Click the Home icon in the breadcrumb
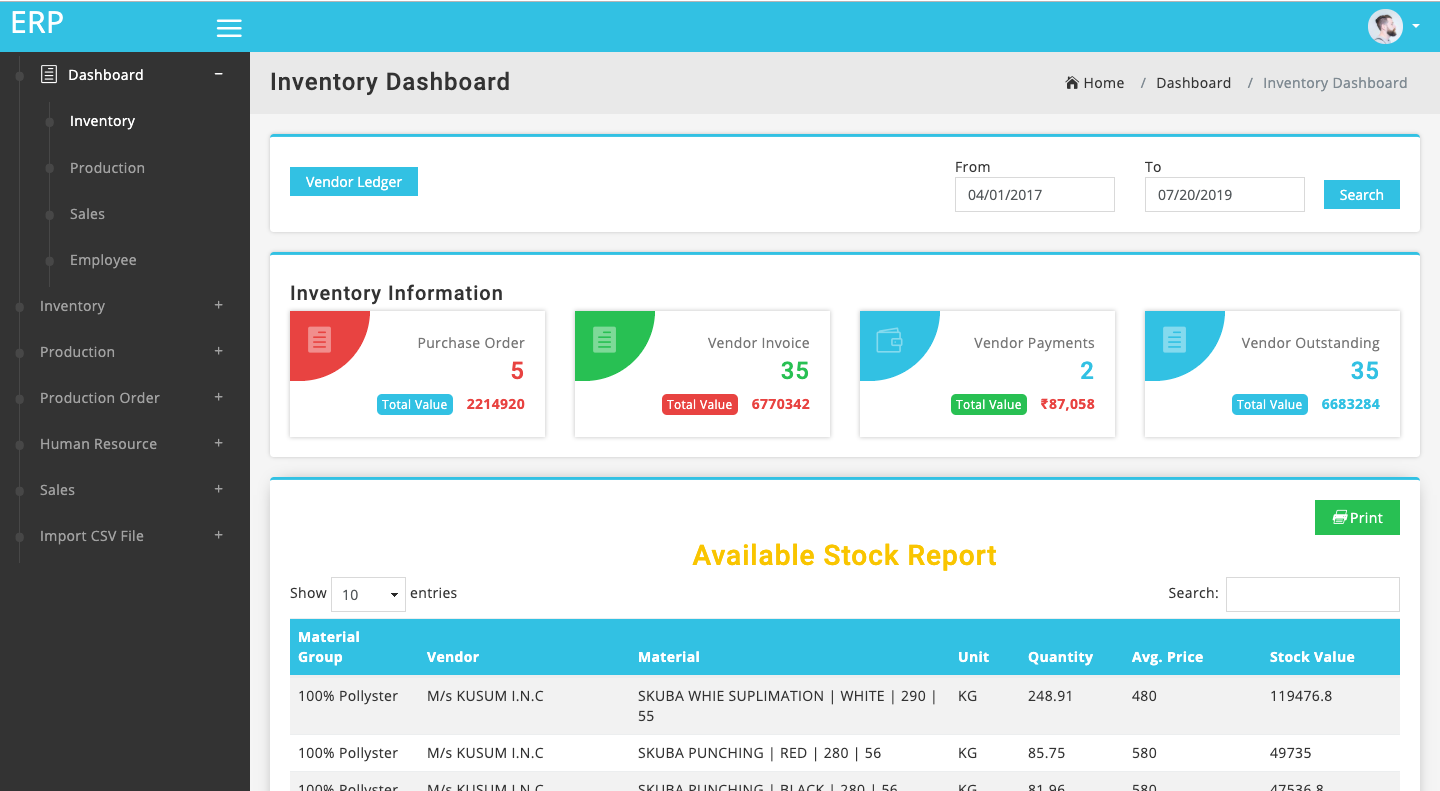This screenshot has height=791, width=1440. 1072,83
